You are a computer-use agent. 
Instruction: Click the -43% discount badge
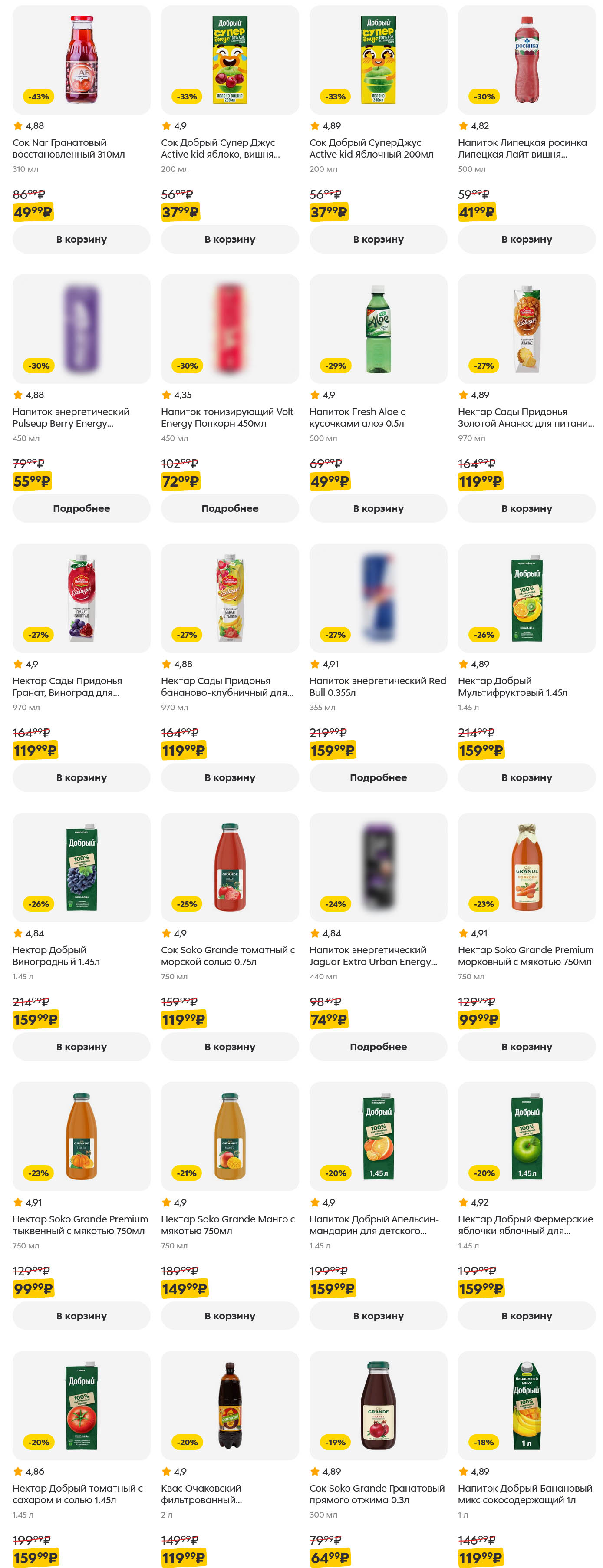pyautogui.click(x=39, y=97)
